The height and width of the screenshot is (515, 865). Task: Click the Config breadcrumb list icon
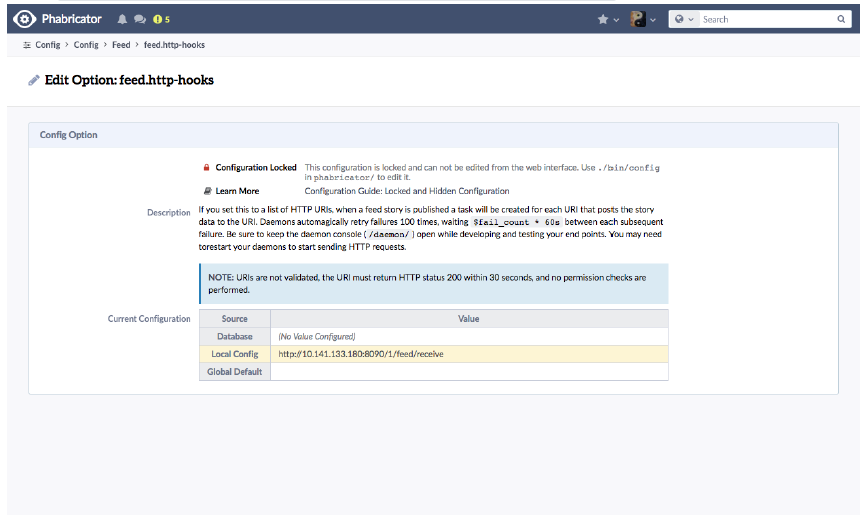tap(26, 45)
